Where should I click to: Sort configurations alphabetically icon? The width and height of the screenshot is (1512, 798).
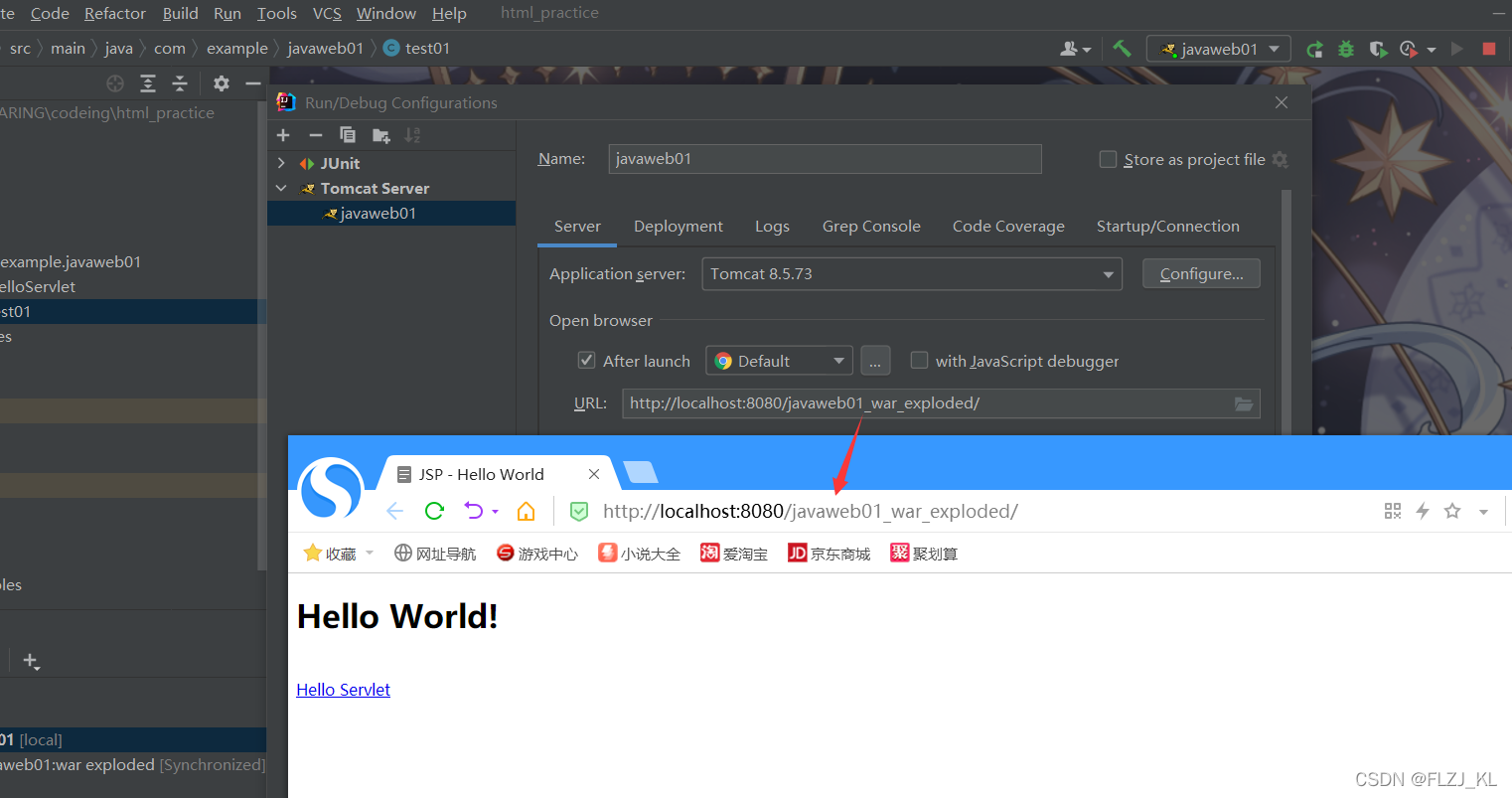(x=412, y=135)
